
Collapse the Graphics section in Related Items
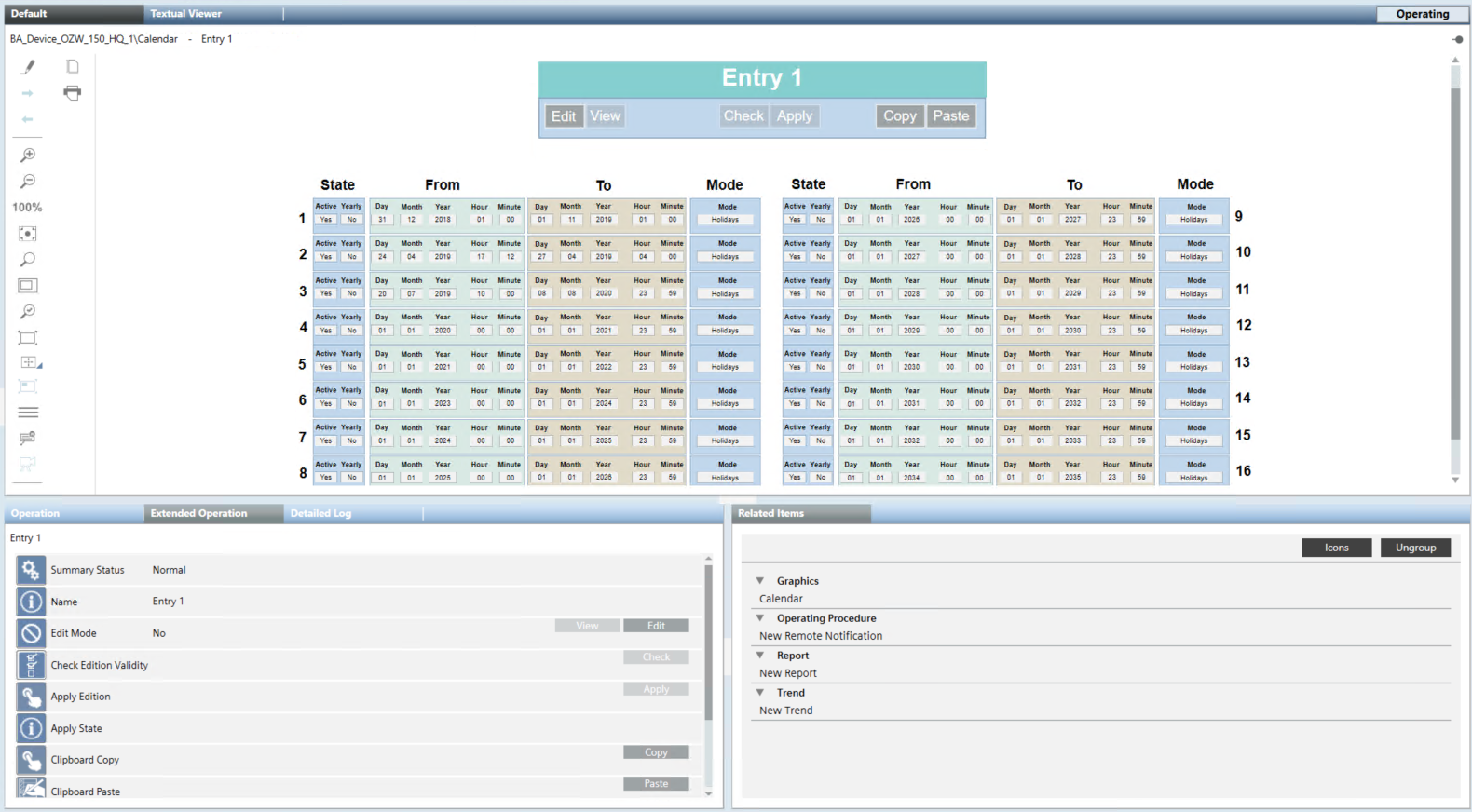click(x=760, y=581)
